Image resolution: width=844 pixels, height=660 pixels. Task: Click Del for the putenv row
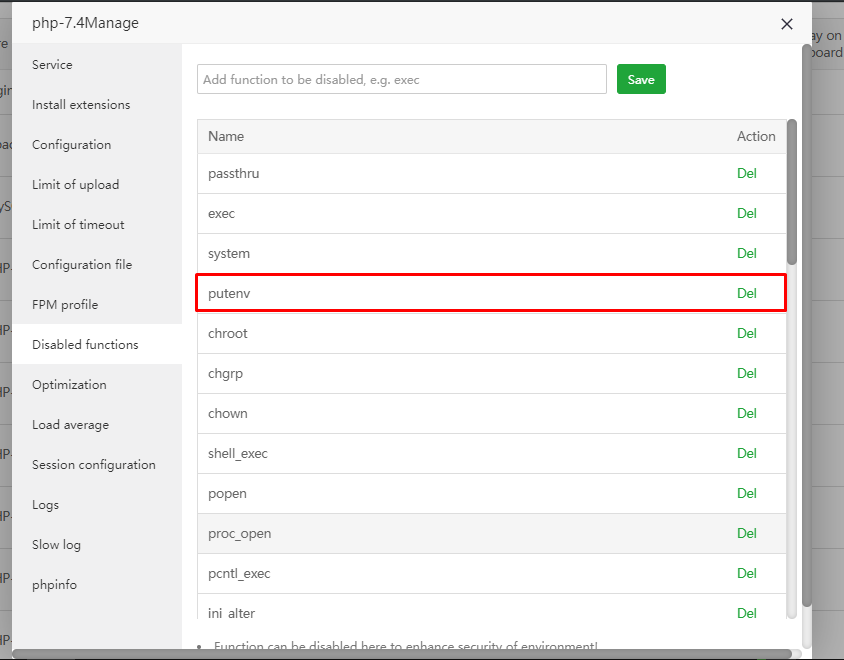[747, 294]
